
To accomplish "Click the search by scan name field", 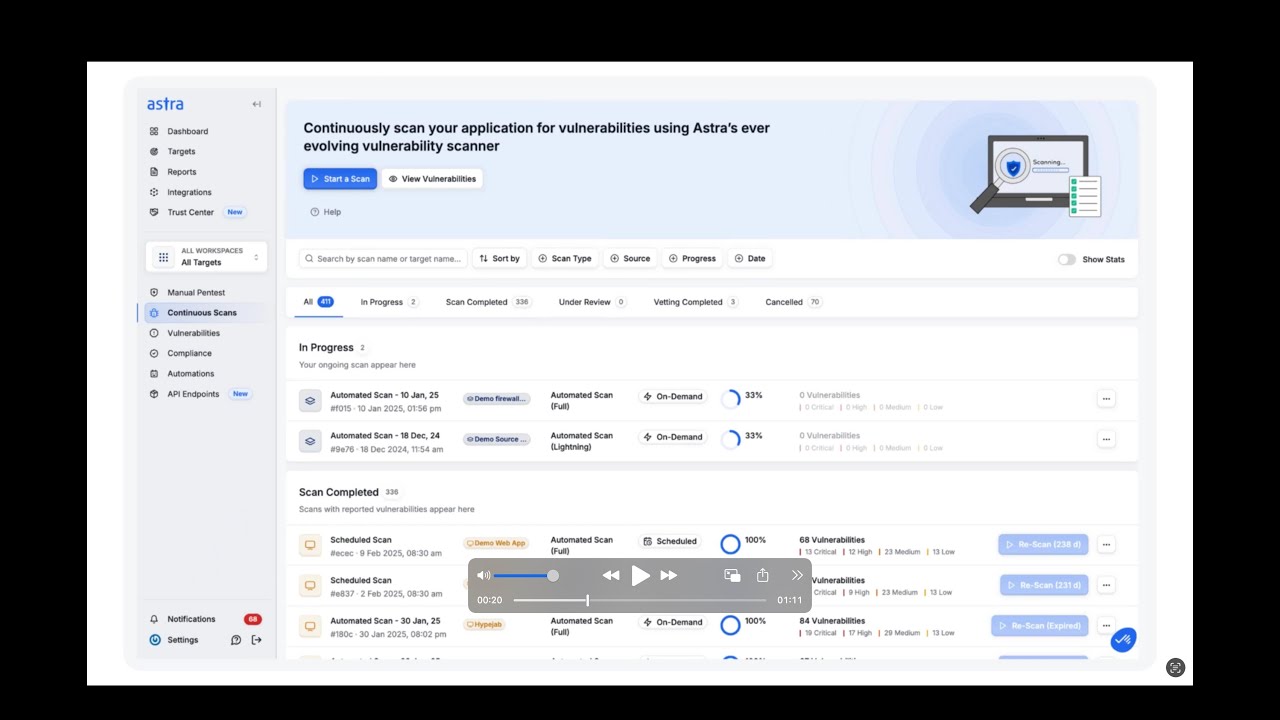I will tap(383, 258).
